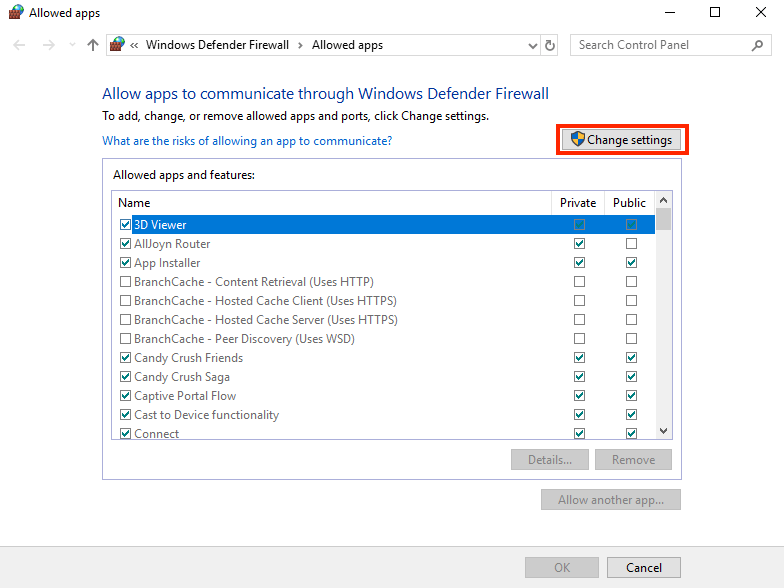Uncheck Private box for AllJoyn Router
784x588 pixels.
[580, 244]
